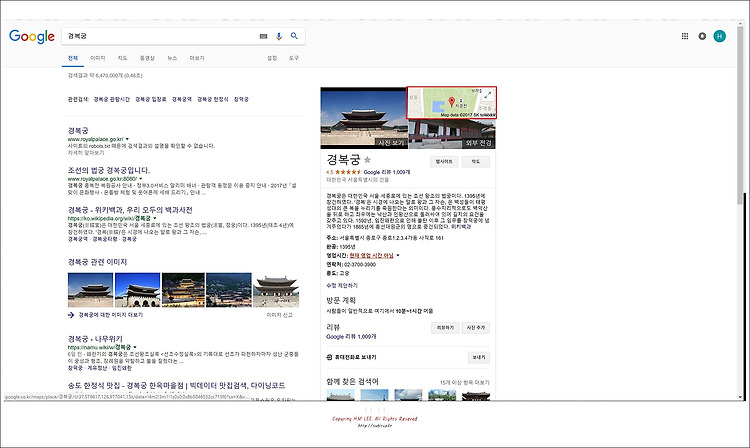The width and height of the screenshot is (750, 448).
Task: Save 경복궁 with the star icon
Action: click(367, 159)
